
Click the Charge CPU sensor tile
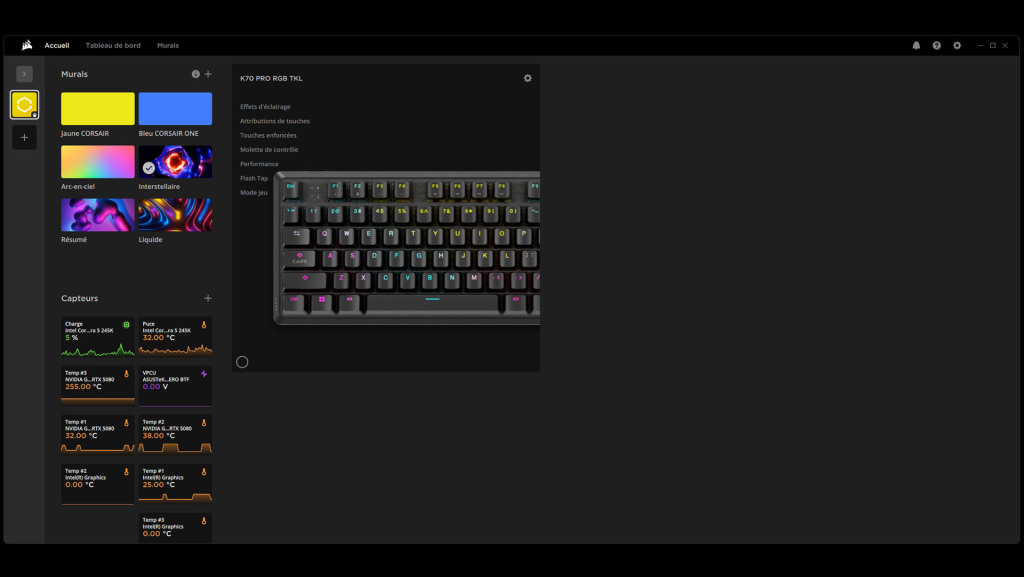(98, 337)
